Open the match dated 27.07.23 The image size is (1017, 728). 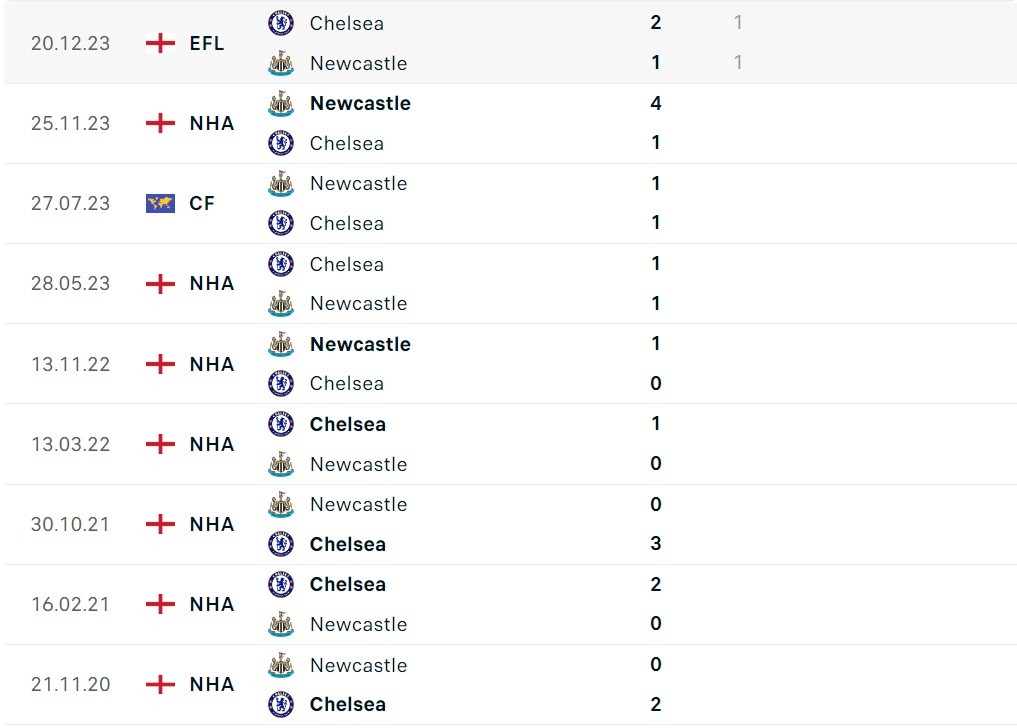(x=70, y=203)
